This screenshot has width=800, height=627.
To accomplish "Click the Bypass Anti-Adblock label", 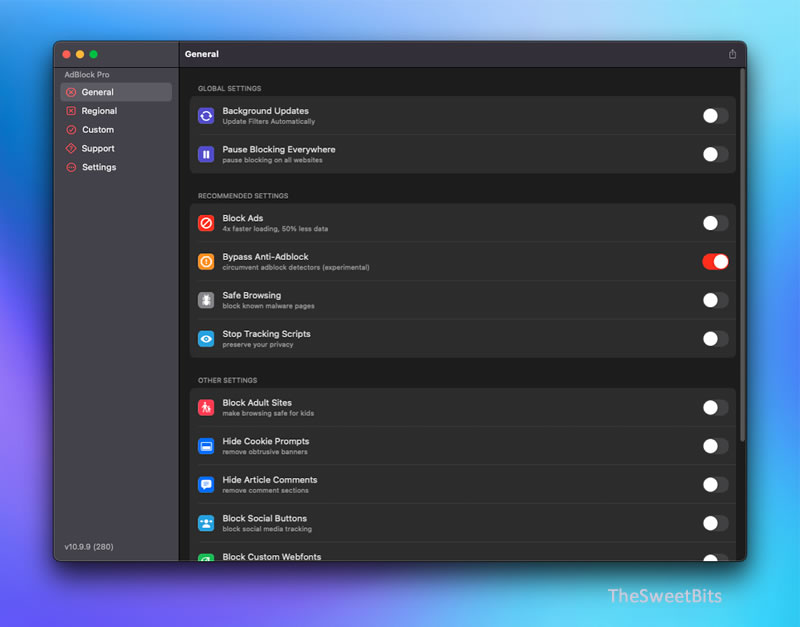I will tap(265, 257).
